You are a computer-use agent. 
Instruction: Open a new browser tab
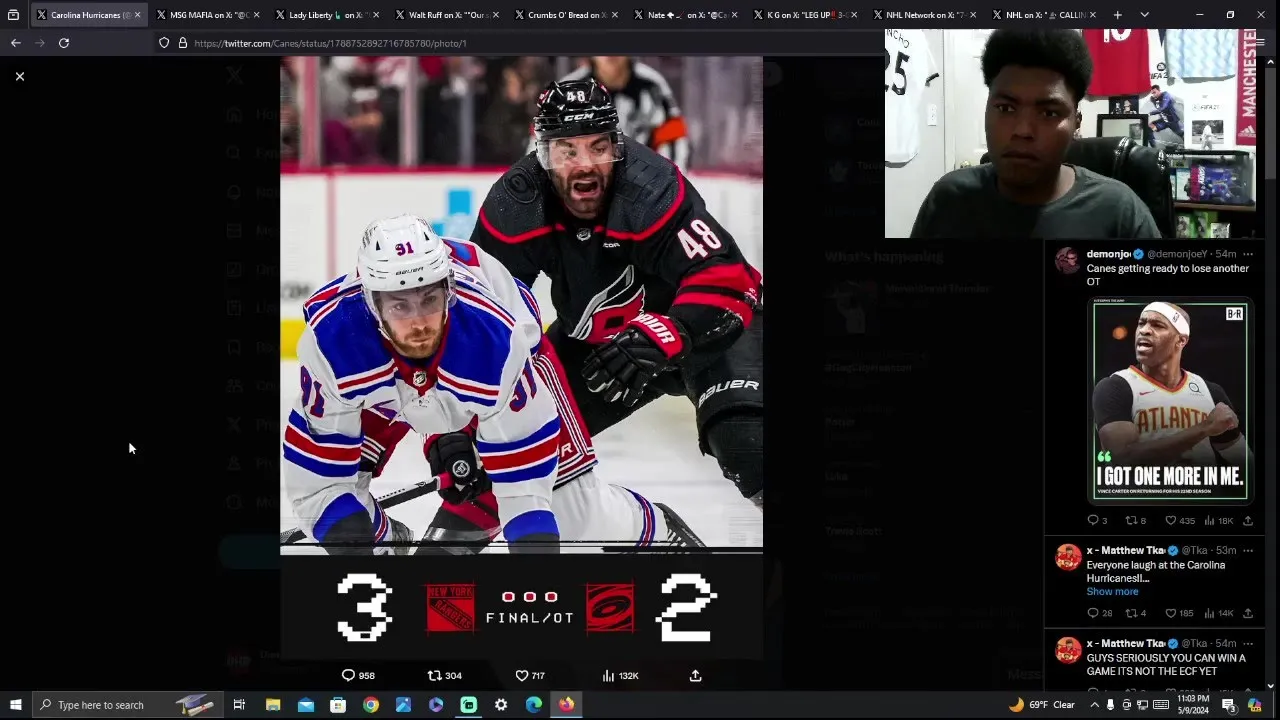[x=1117, y=15]
